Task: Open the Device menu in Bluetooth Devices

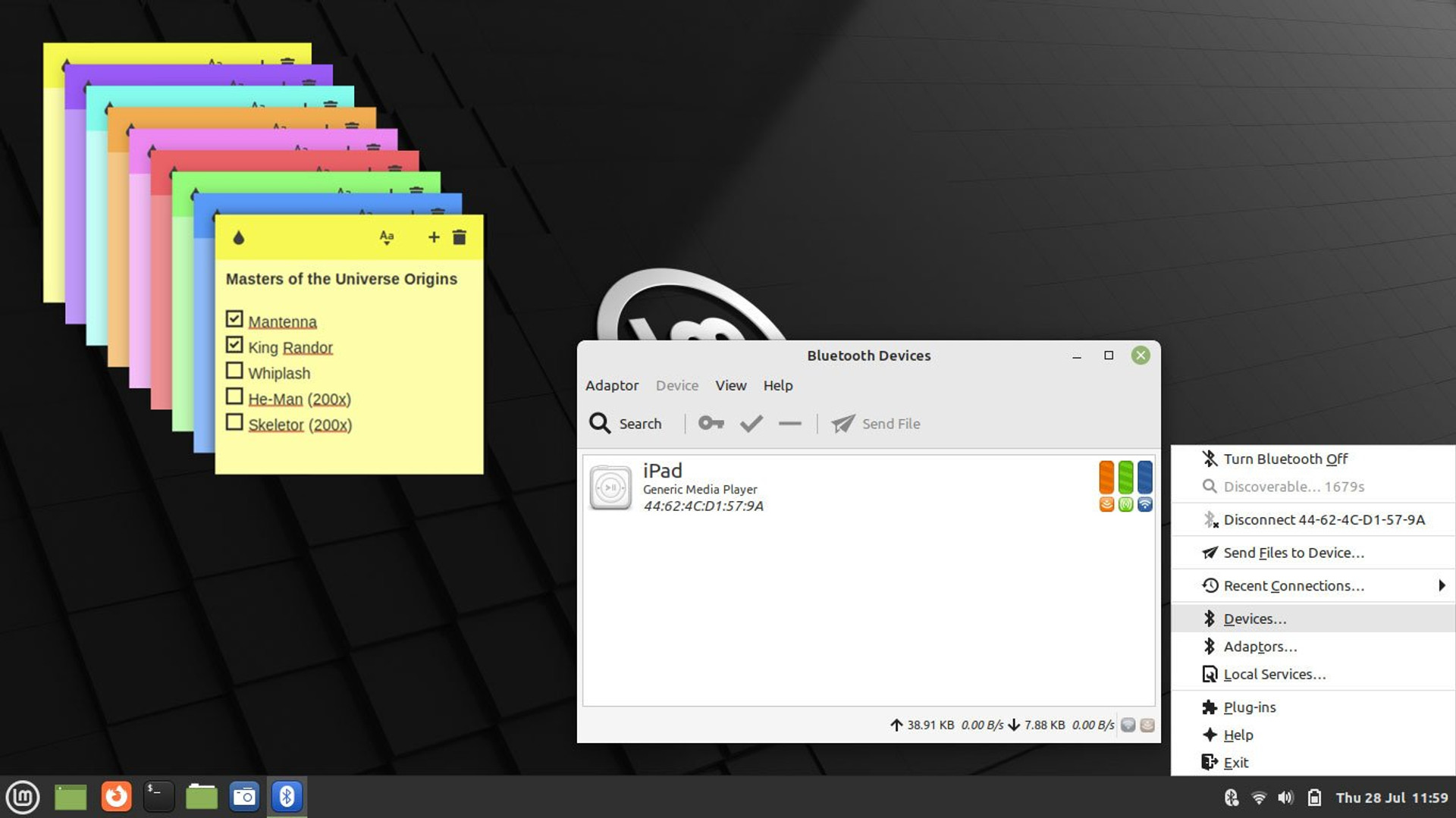Action: (x=676, y=385)
